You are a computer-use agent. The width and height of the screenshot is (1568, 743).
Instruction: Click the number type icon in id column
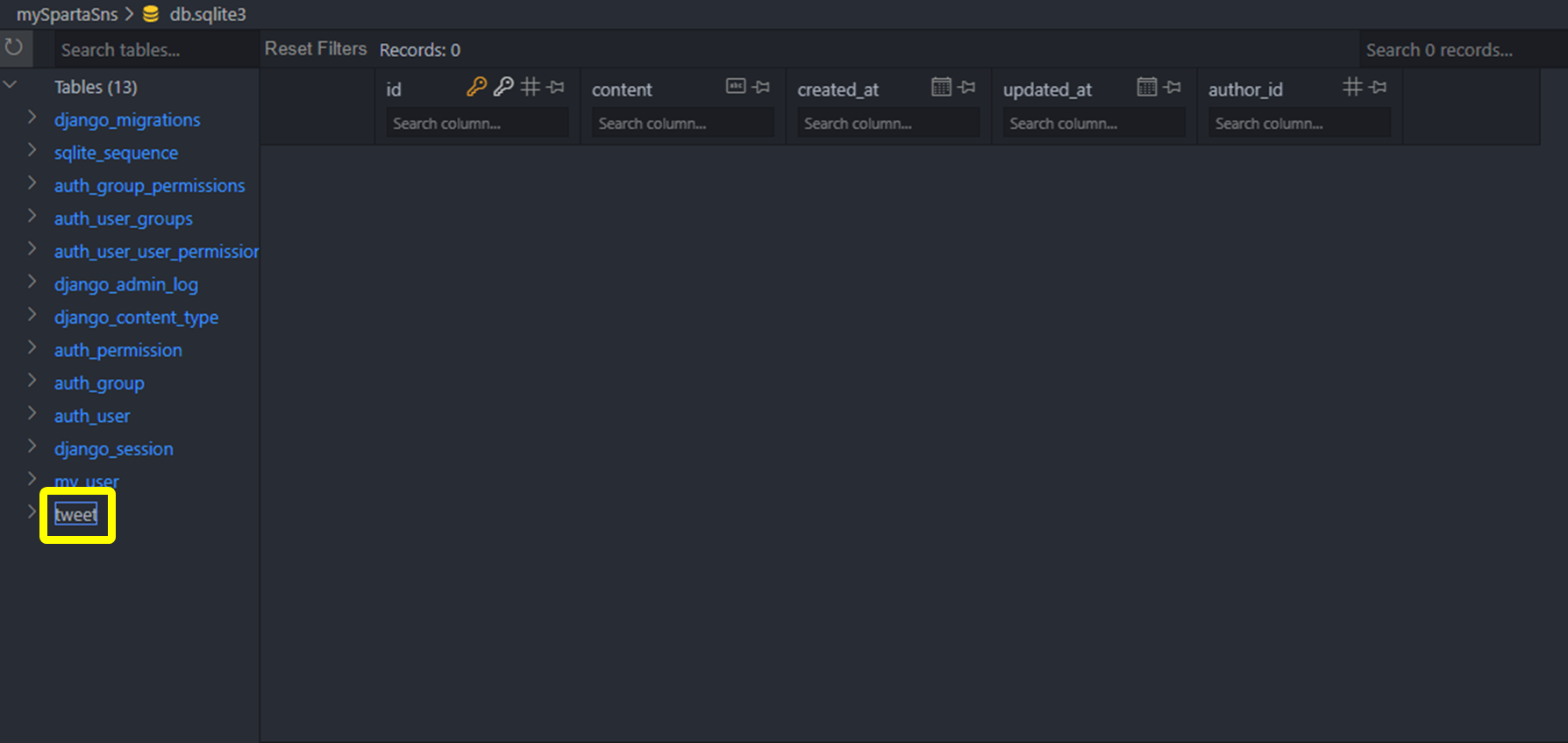pos(530,87)
